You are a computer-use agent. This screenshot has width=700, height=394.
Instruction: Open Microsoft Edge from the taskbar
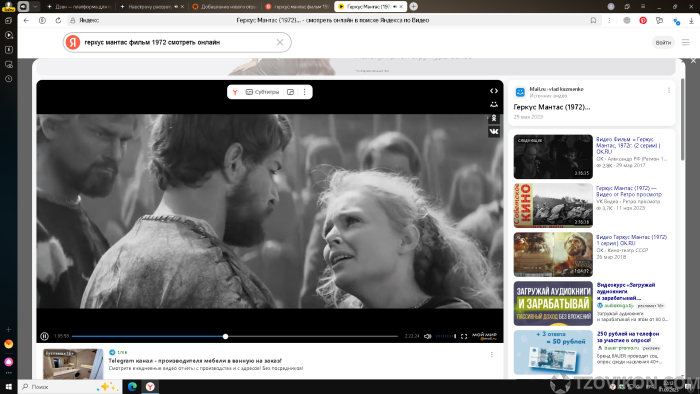(132, 386)
